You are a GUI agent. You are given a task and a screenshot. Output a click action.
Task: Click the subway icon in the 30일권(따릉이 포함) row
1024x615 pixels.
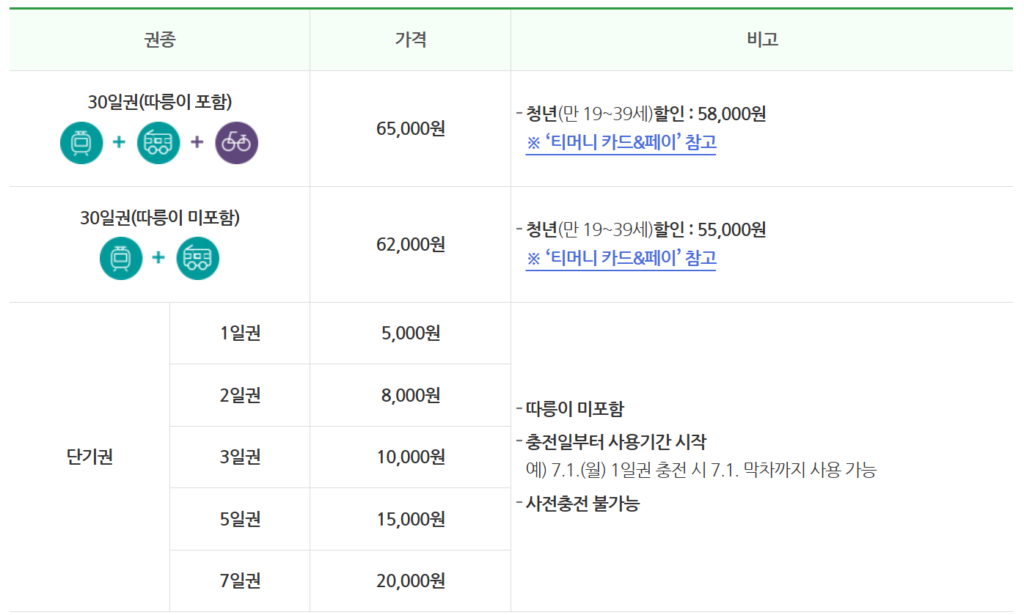[81, 142]
